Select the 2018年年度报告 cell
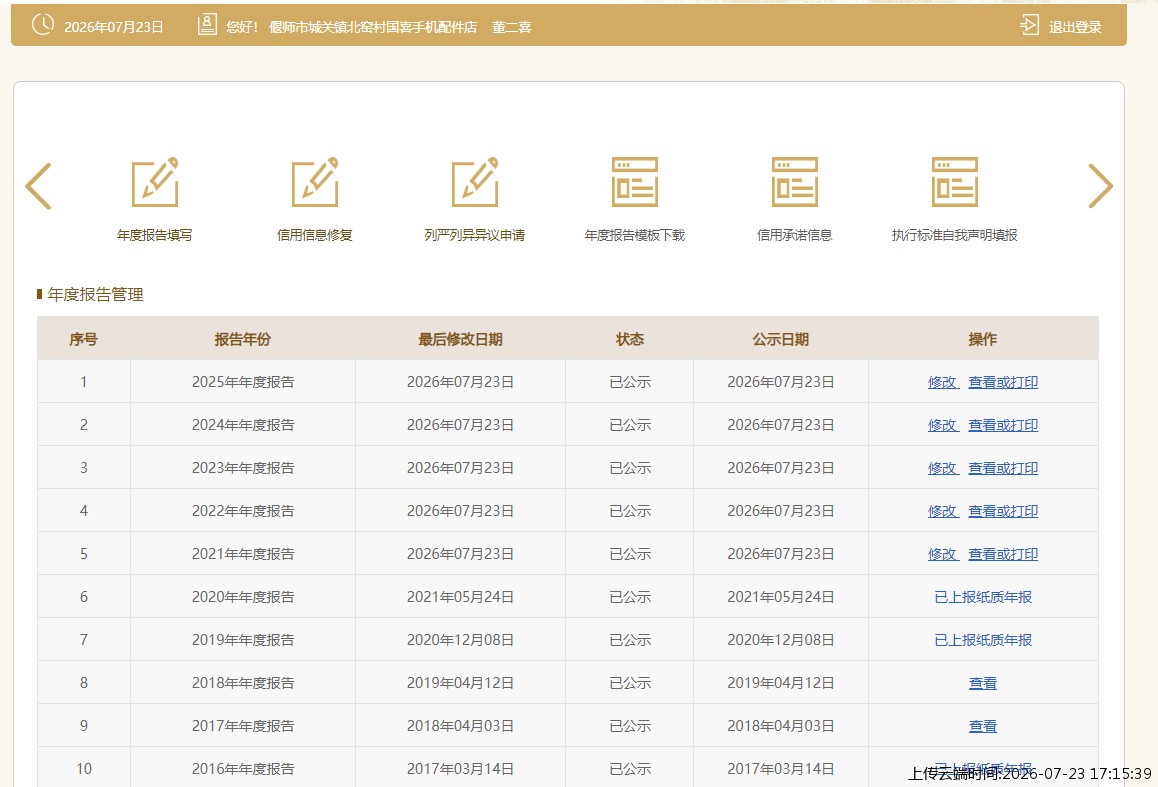1158x787 pixels. pyautogui.click(x=243, y=683)
